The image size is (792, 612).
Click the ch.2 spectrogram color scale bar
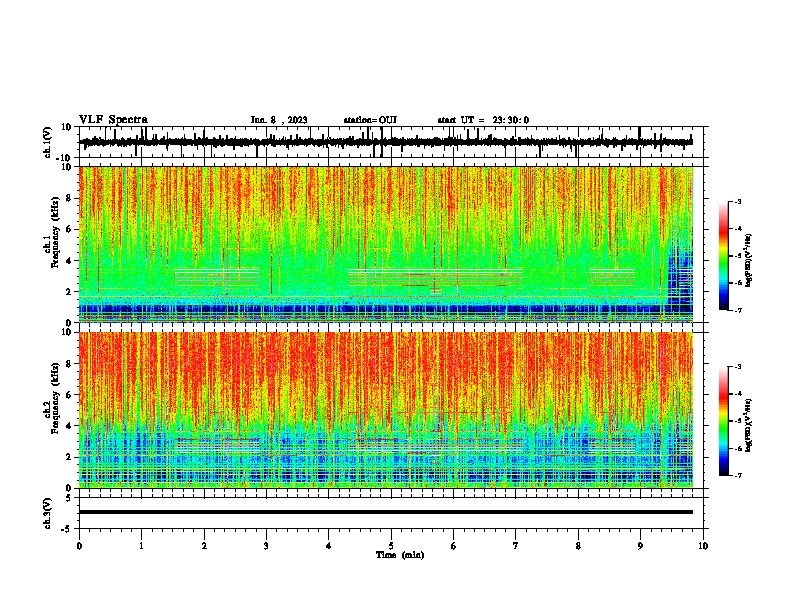click(x=724, y=421)
